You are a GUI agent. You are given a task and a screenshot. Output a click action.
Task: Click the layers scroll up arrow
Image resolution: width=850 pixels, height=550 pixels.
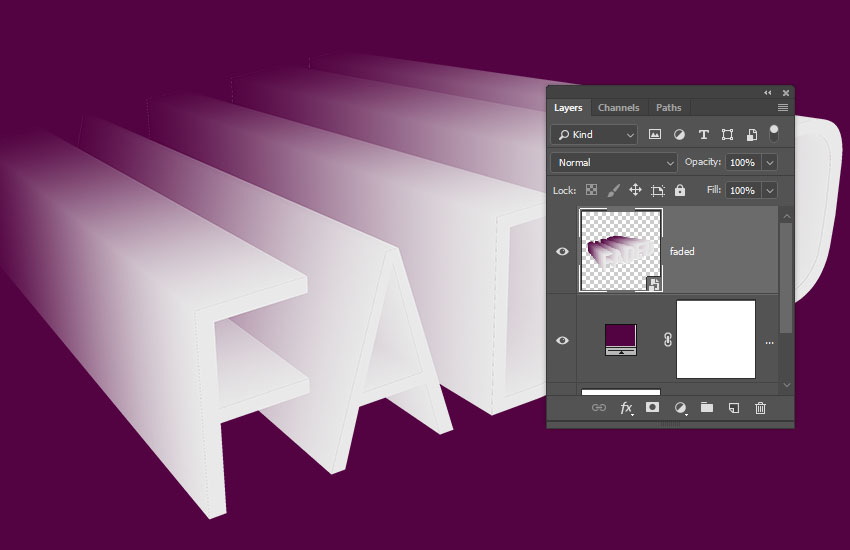787,216
